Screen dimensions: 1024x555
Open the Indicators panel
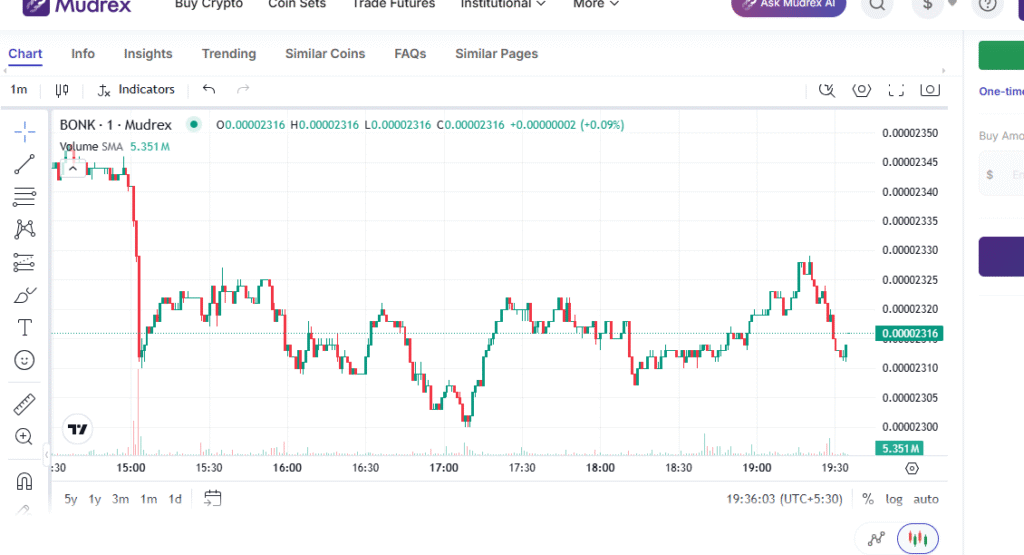pyautogui.click(x=136, y=90)
